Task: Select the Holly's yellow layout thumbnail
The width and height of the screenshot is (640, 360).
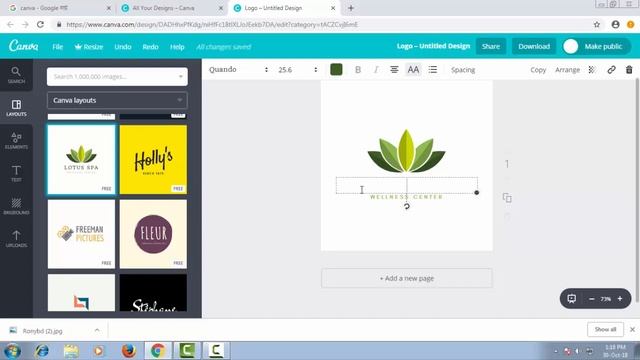Action: [153, 160]
